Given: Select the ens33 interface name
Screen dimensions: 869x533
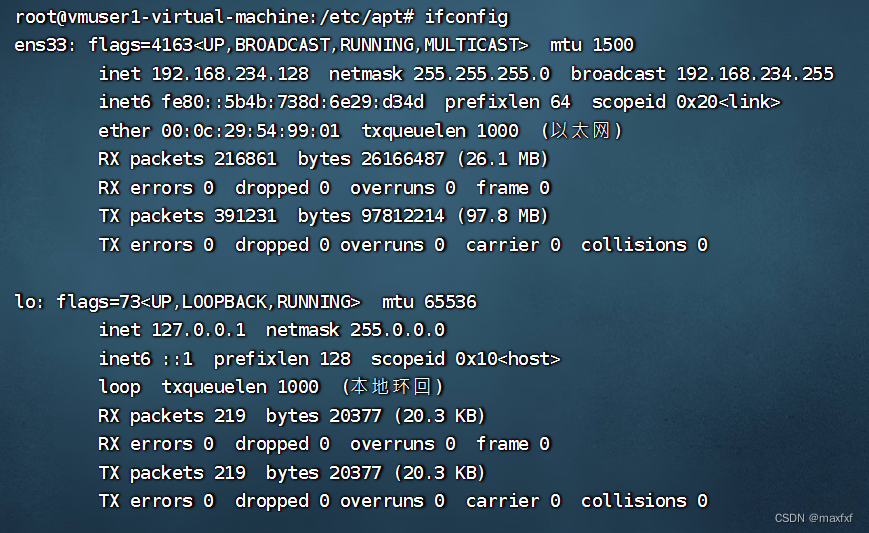Looking at the screenshot, I should point(41,45).
